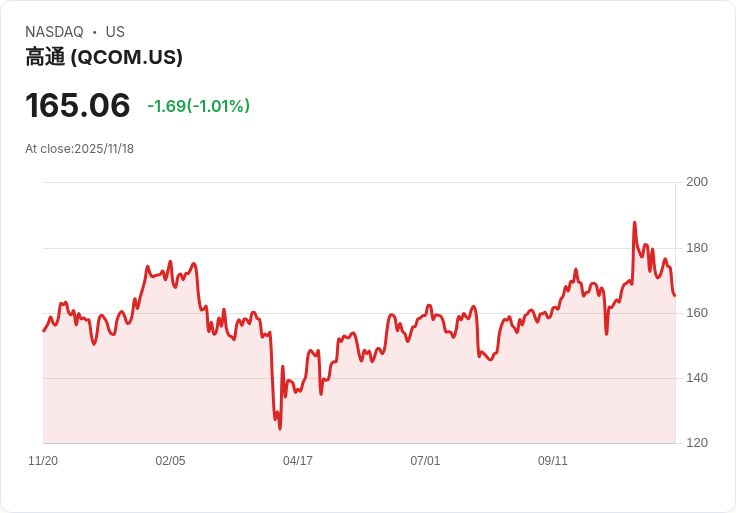Click the 120 y-axis label

click(696, 443)
